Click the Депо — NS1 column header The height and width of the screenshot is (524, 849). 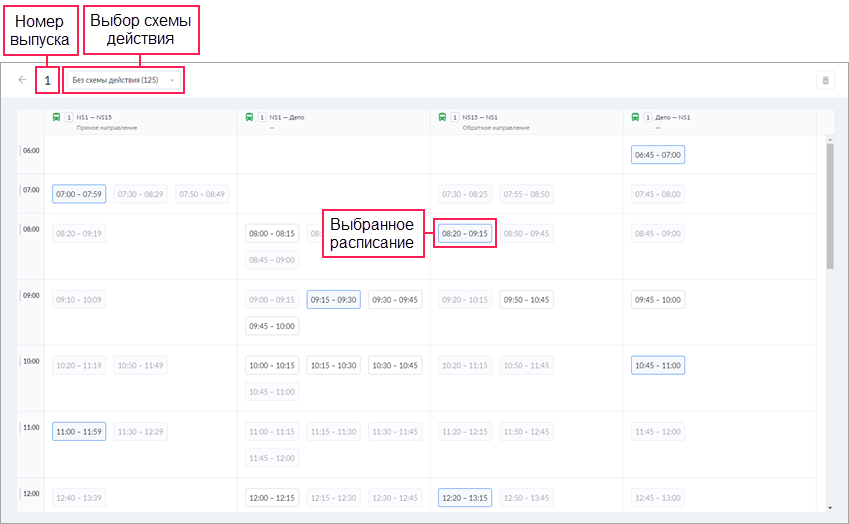click(x=720, y=122)
